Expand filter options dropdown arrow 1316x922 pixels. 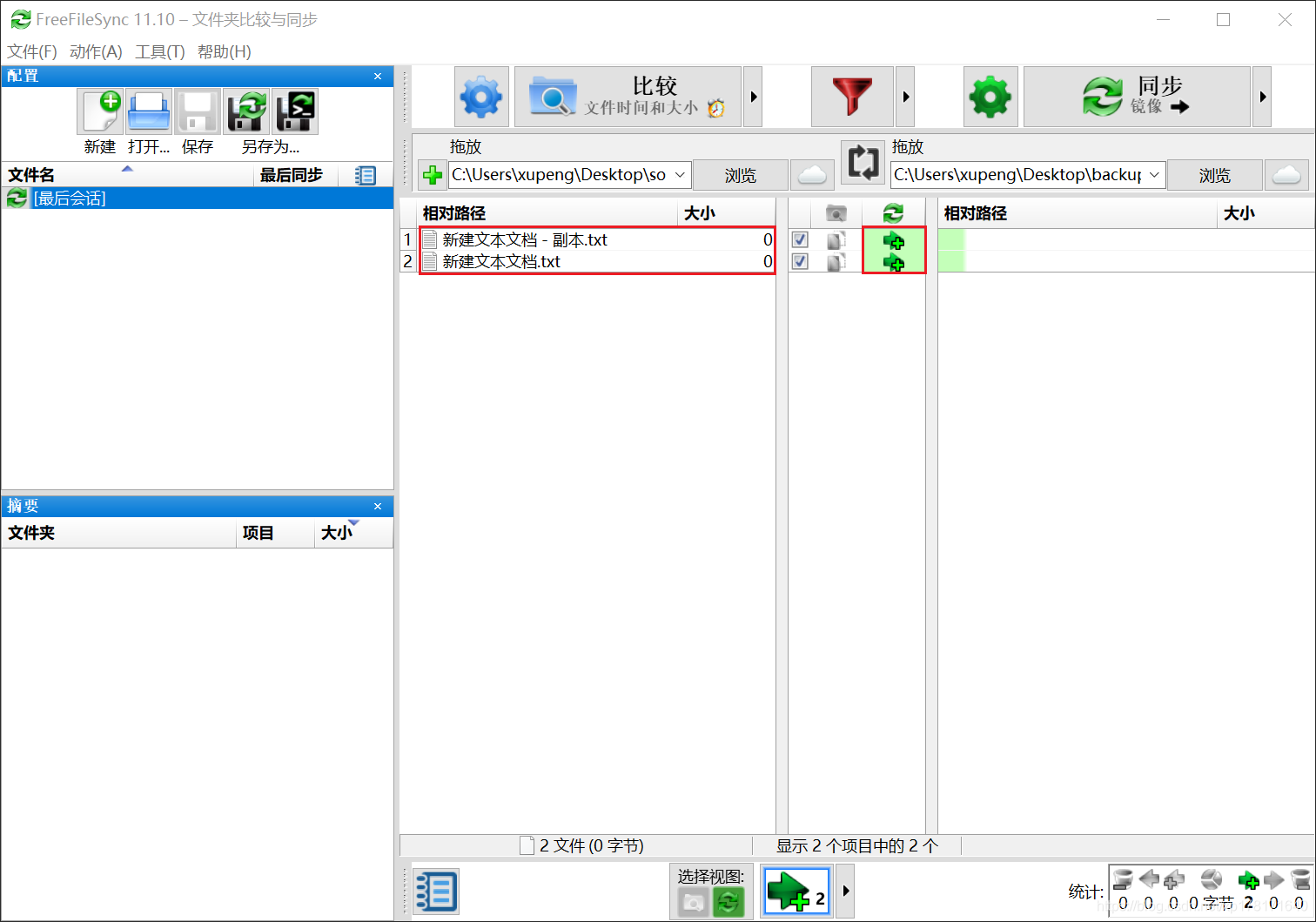click(x=905, y=97)
